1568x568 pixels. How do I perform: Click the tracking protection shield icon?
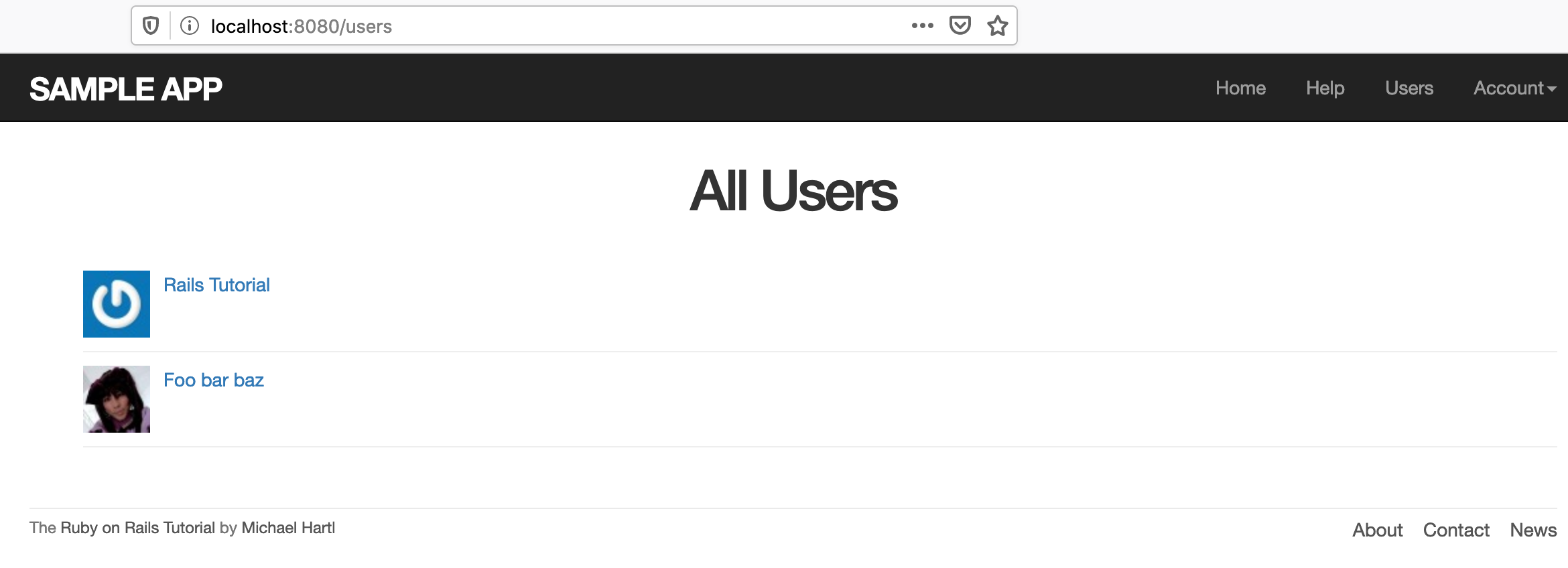pos(151,26)
